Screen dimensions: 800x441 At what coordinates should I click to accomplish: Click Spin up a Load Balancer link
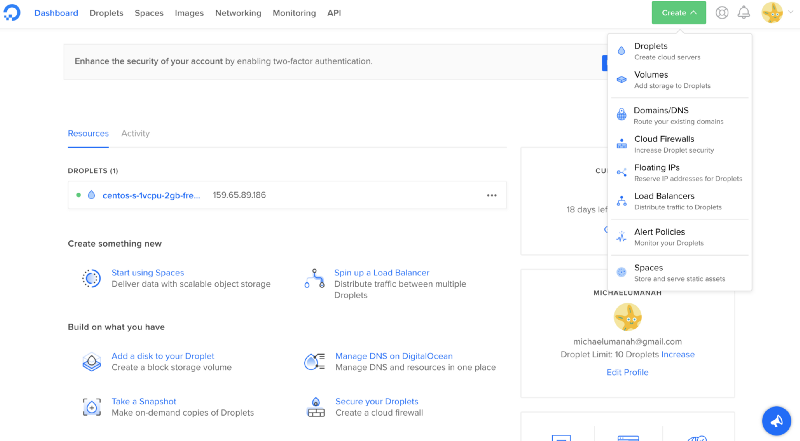click(x=382, y=273)
